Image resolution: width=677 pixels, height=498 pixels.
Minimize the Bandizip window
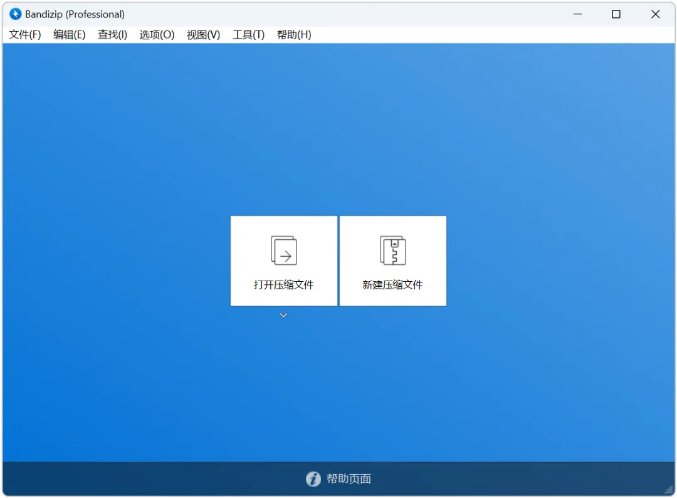click(x=578, y=14)
